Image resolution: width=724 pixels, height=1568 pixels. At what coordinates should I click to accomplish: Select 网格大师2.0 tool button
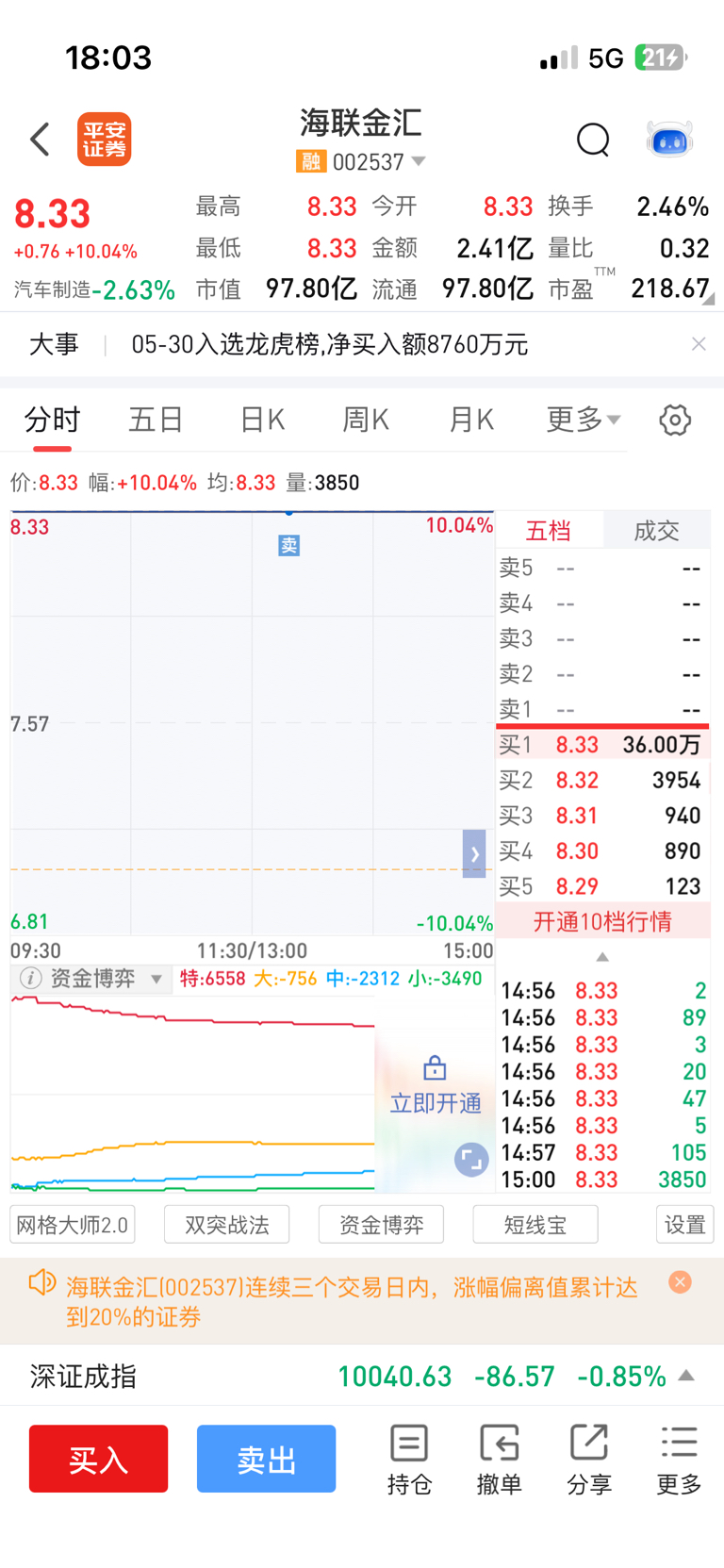coord(73,1225)
